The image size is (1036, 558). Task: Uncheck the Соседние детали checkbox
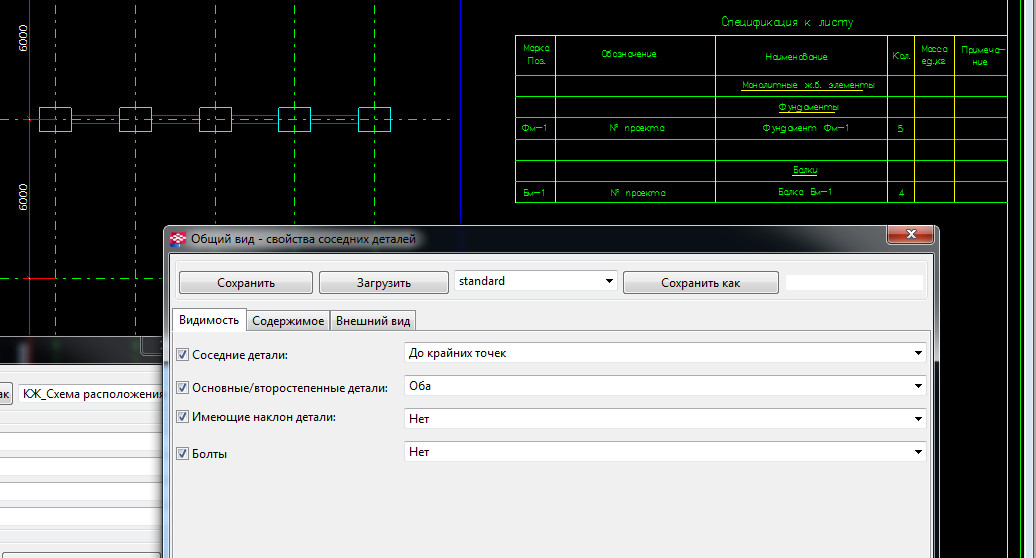tap(182, 354)
